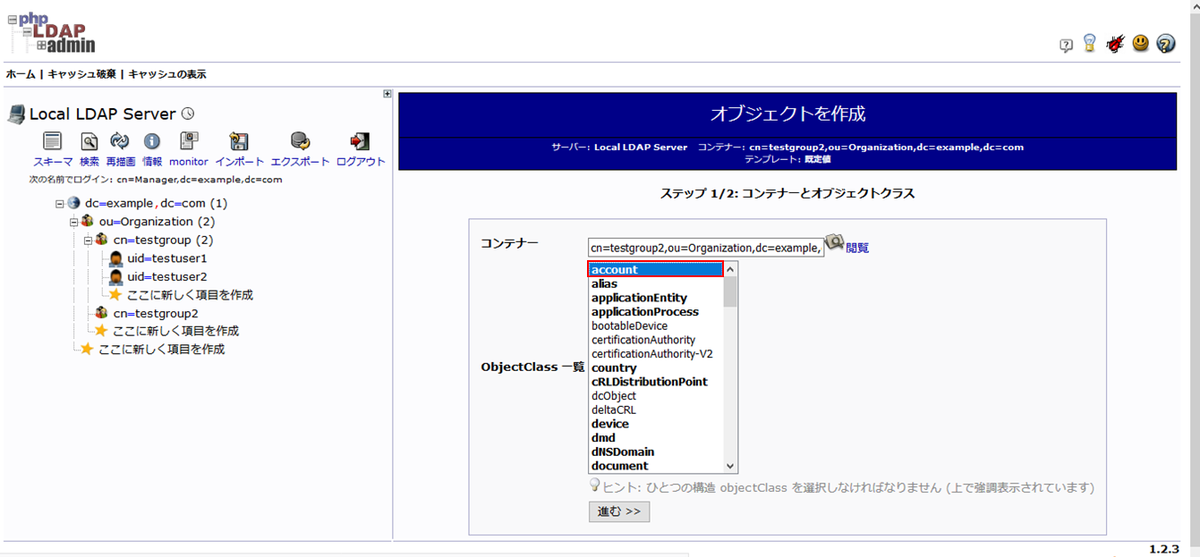Viewport: 1200px width, 557px height.
Task: Click the logout (ログアウト) icon
Action: (x=360, y=142)
